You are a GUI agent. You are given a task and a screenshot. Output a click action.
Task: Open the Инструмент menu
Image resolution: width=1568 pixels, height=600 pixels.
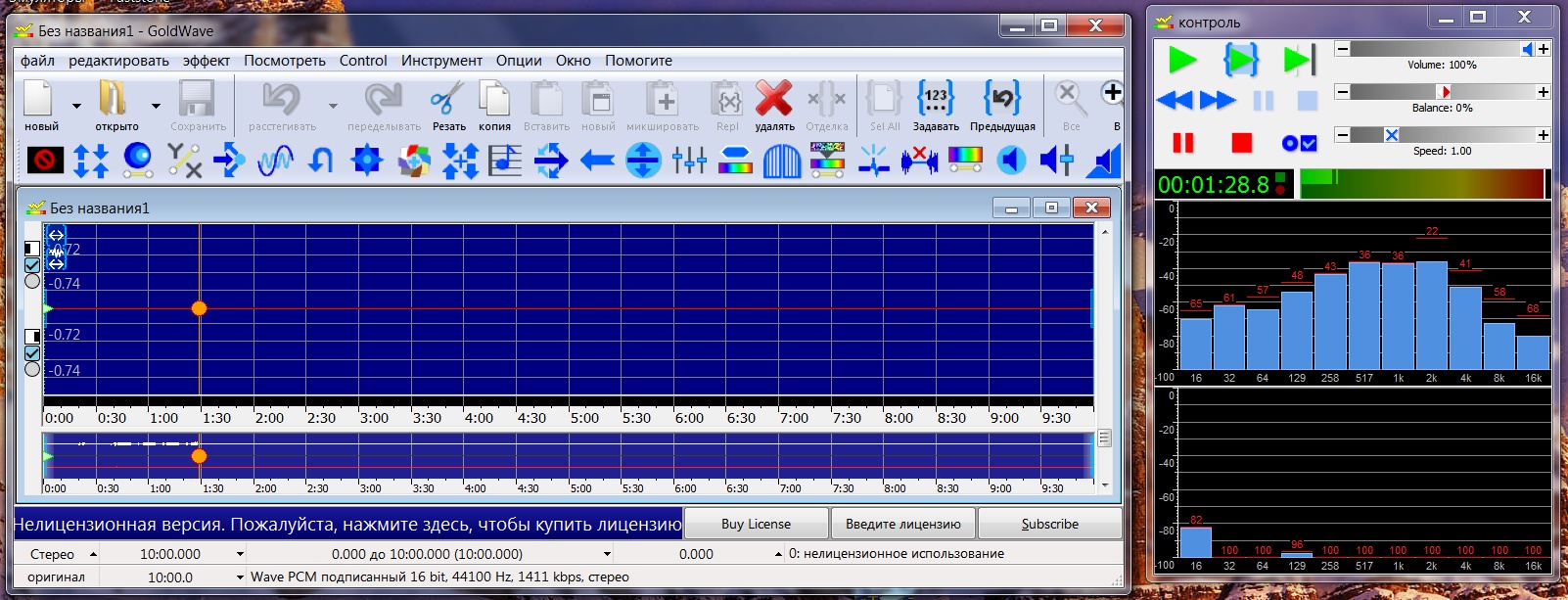click(441, 61)
